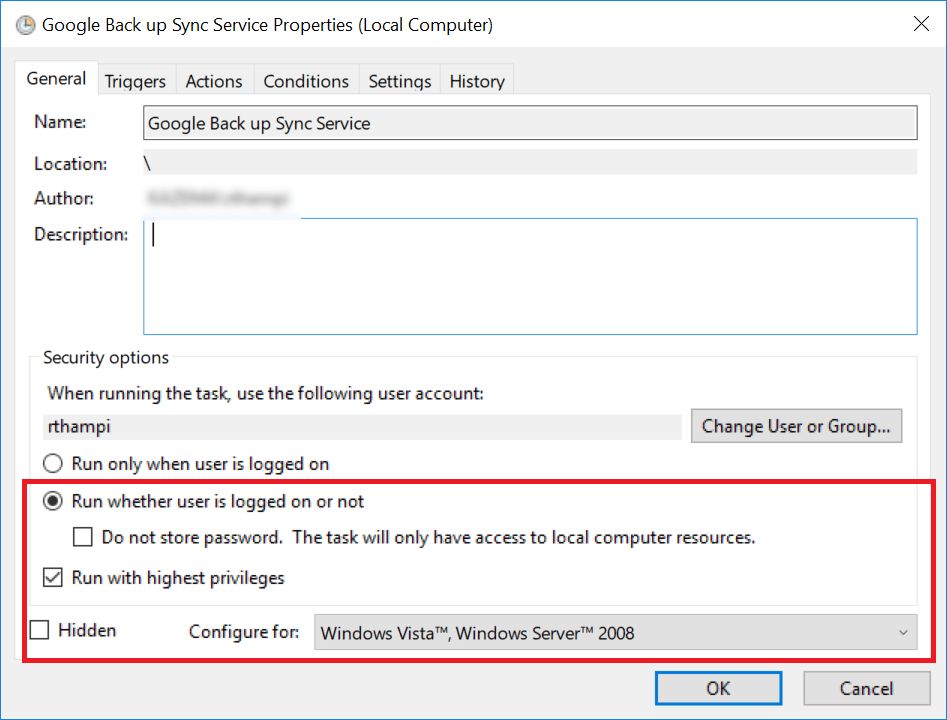The image size is (947, 720).
Task: Click the Description label
Action: tap(81, 234)
